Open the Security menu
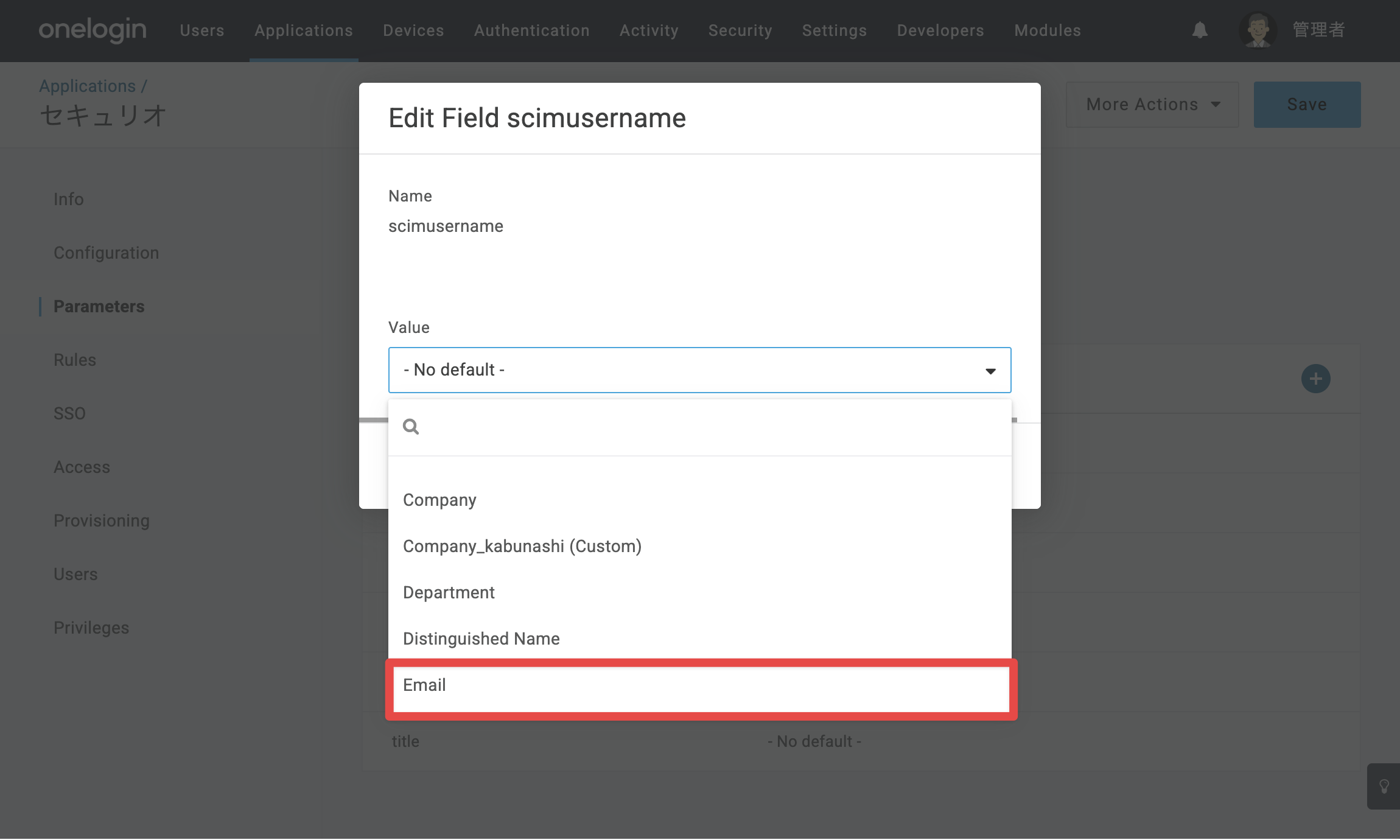Screen dimensions: 1400x840 coord(740,30)
